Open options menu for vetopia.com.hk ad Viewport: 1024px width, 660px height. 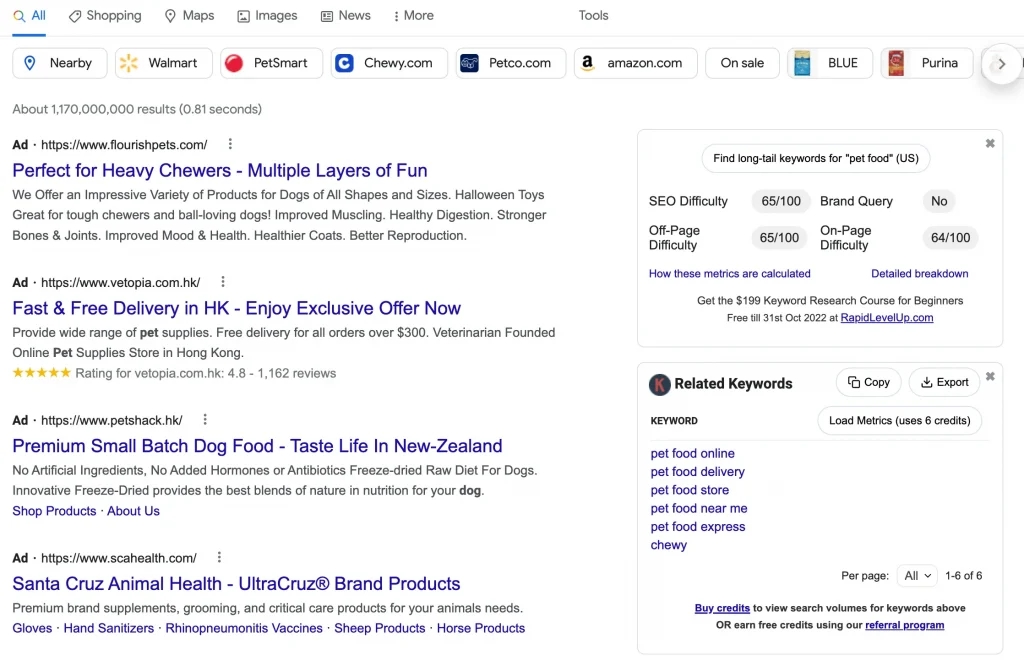pos(223,282)
